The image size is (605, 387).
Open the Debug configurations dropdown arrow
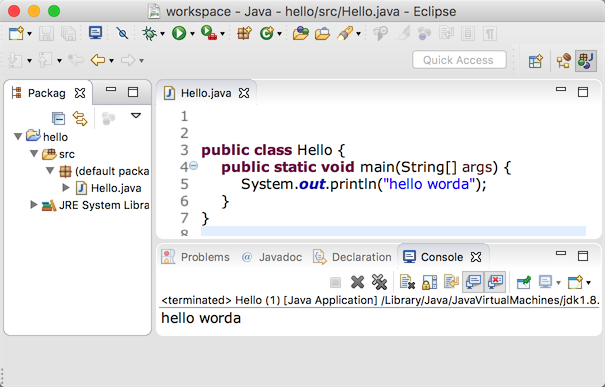coord(162,34)
